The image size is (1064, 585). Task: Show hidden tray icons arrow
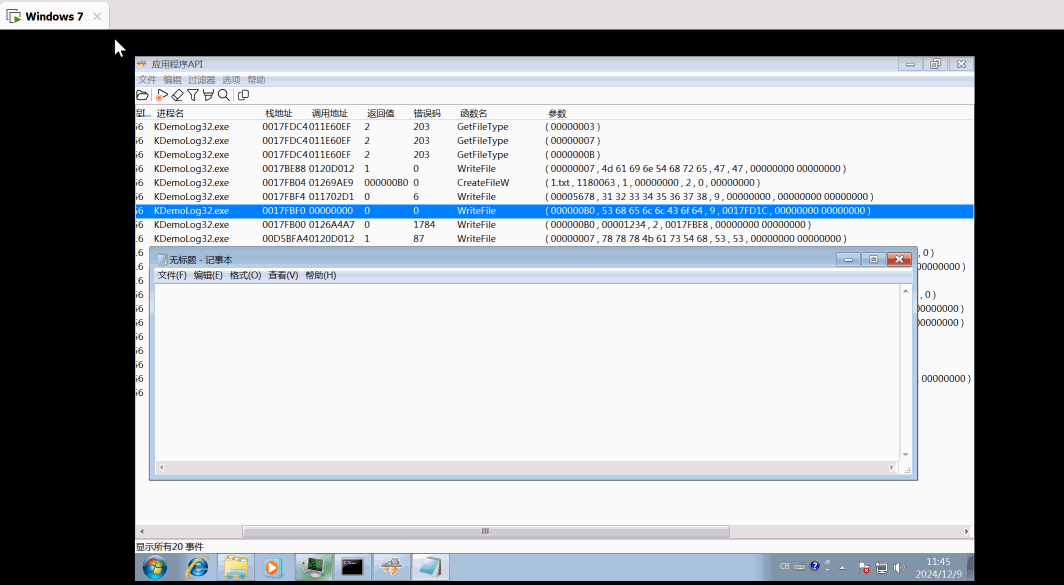[843, 567]
